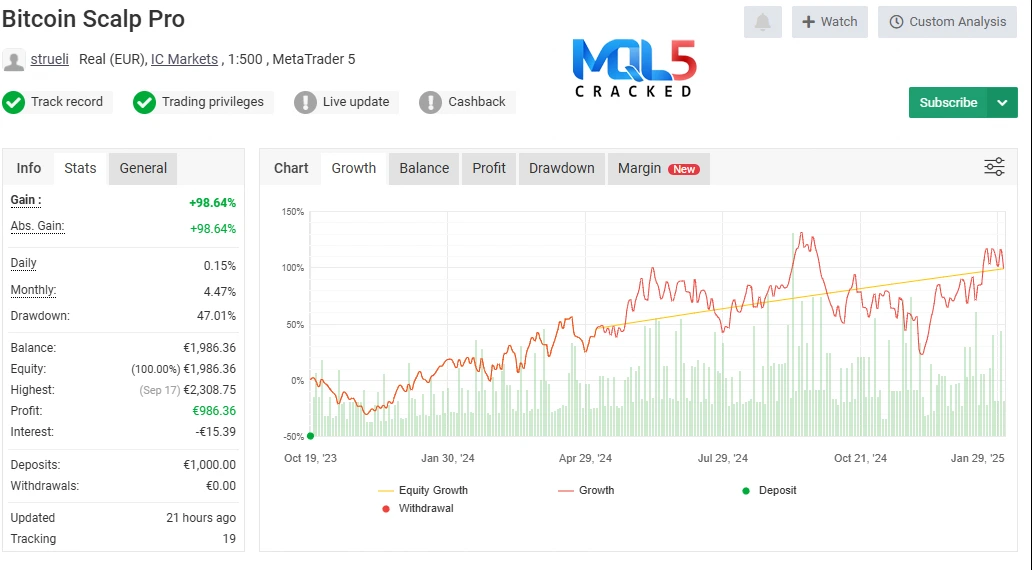Click the Jan 29, '25 axis date
1032x570 pixels.
click(x=977, y=458)
